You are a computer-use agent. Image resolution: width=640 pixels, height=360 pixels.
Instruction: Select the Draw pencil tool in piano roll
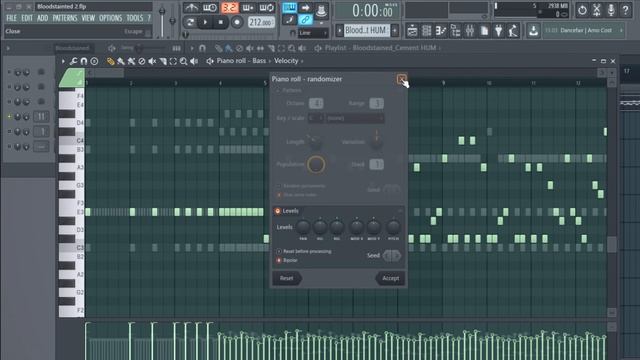pyautogui.click(x=111, y=62)
